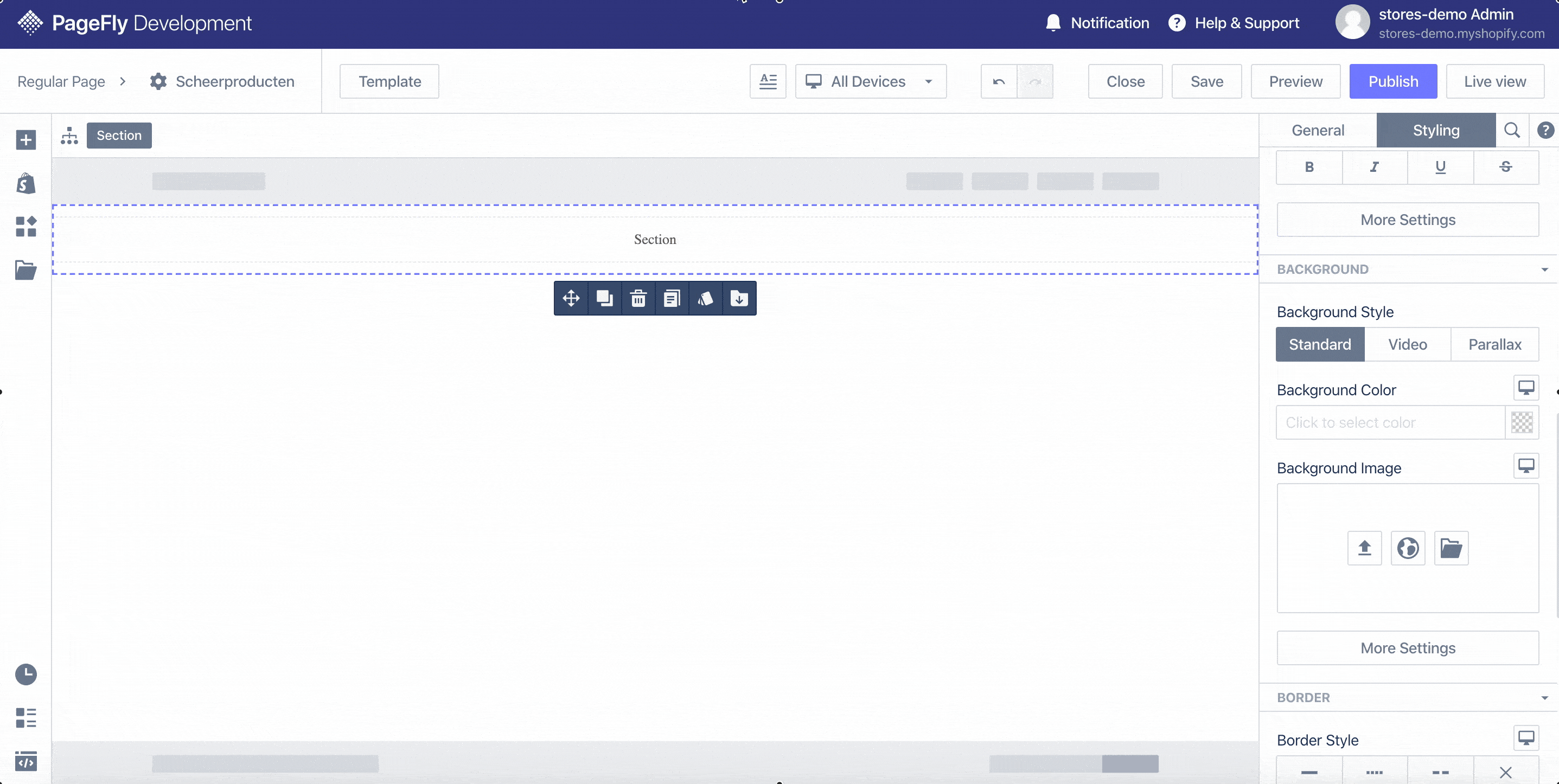This screenshot has width=1559, height=784.
Task: Click the redo arrow
Action: tap(1035, 81)
